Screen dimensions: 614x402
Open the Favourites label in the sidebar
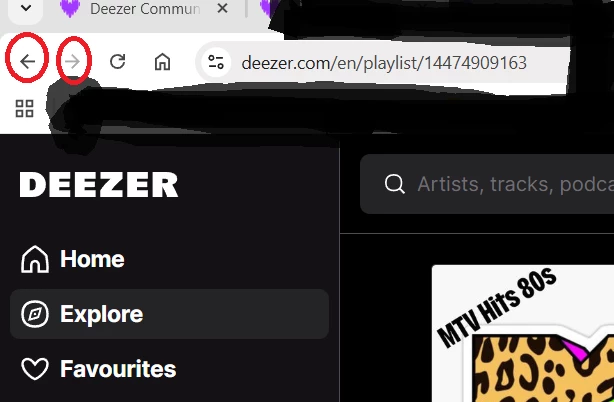[x=118, y=369]
